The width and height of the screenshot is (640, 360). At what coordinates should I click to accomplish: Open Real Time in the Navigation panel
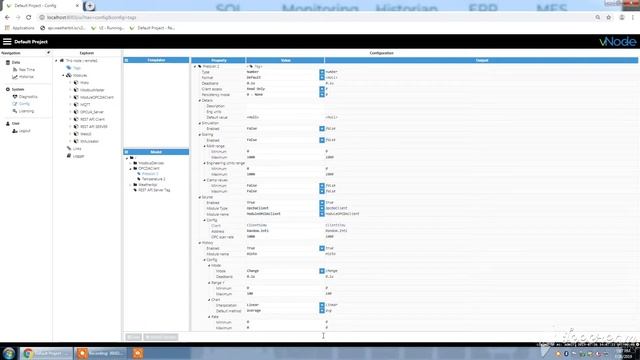point(27,70)
